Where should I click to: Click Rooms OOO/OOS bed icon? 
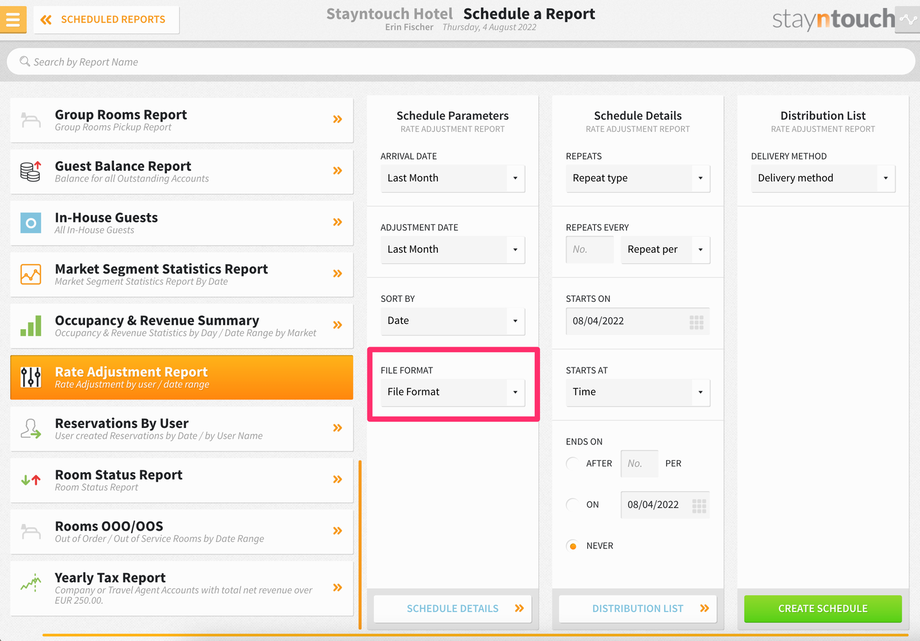click(31, 531)
